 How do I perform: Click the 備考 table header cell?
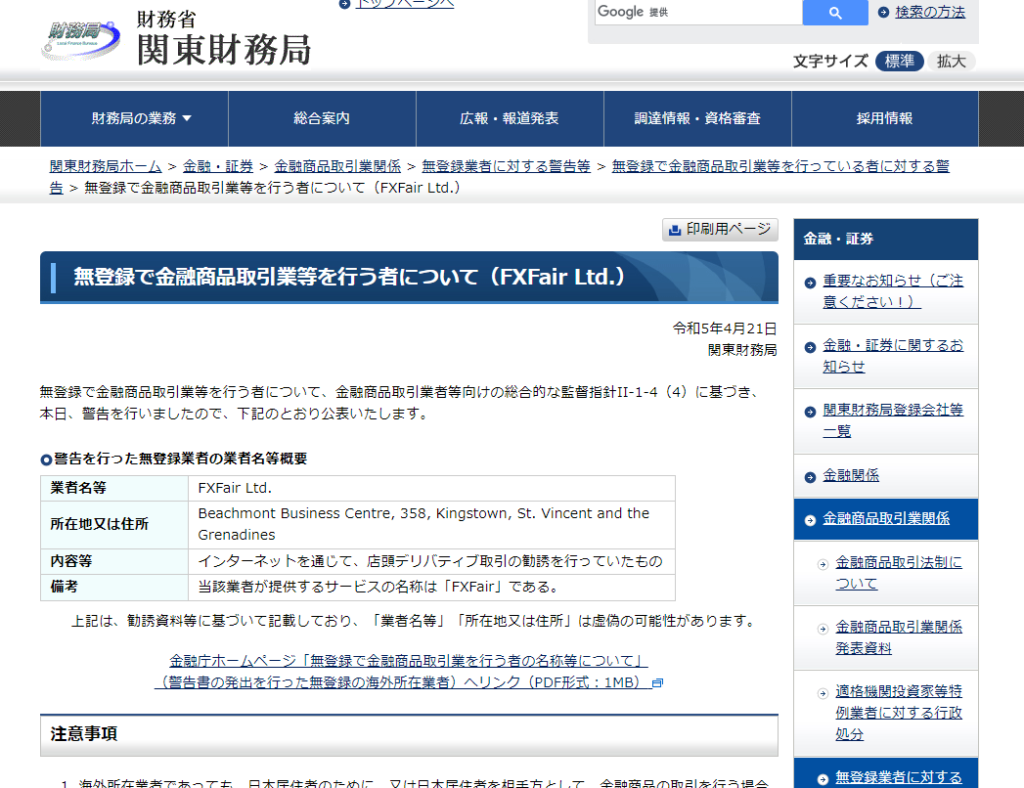pos(114,588)
